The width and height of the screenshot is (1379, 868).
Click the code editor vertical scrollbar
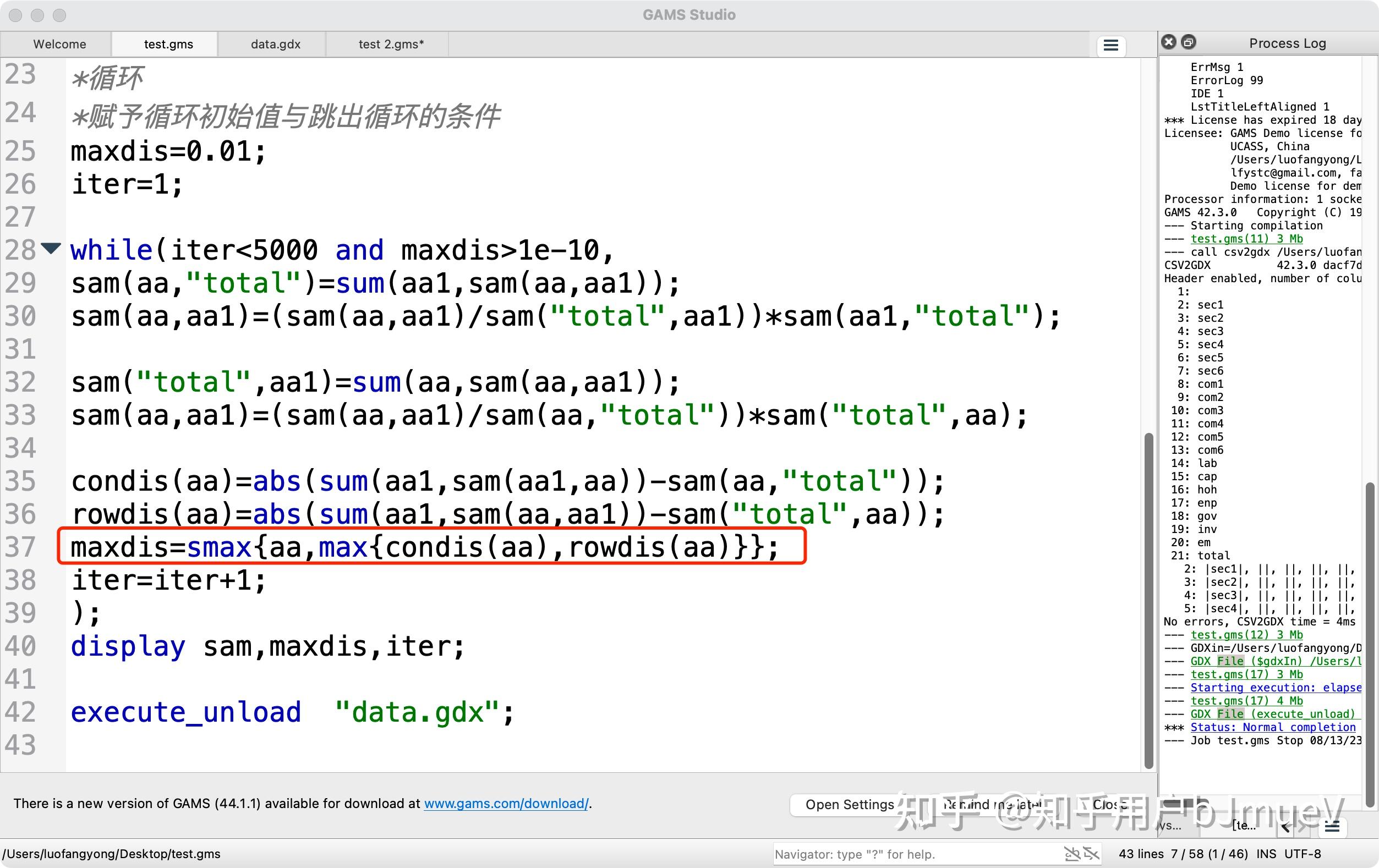tap(1148, 601)
